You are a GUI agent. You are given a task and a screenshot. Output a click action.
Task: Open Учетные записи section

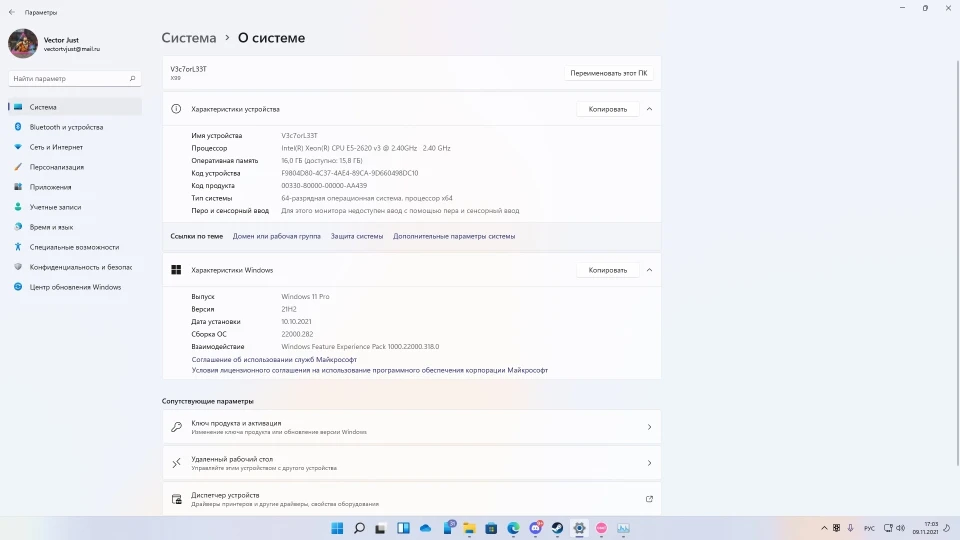[x=75, y=207]
